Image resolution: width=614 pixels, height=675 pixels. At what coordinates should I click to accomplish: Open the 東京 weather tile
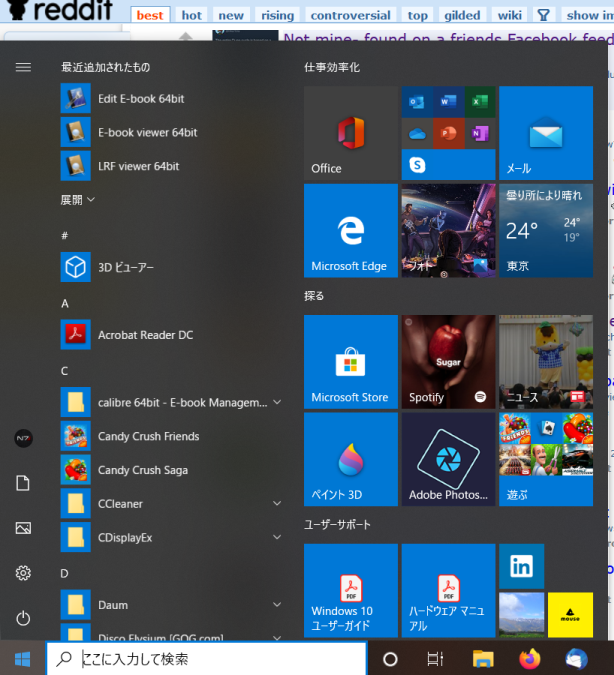tap(546, 231)
